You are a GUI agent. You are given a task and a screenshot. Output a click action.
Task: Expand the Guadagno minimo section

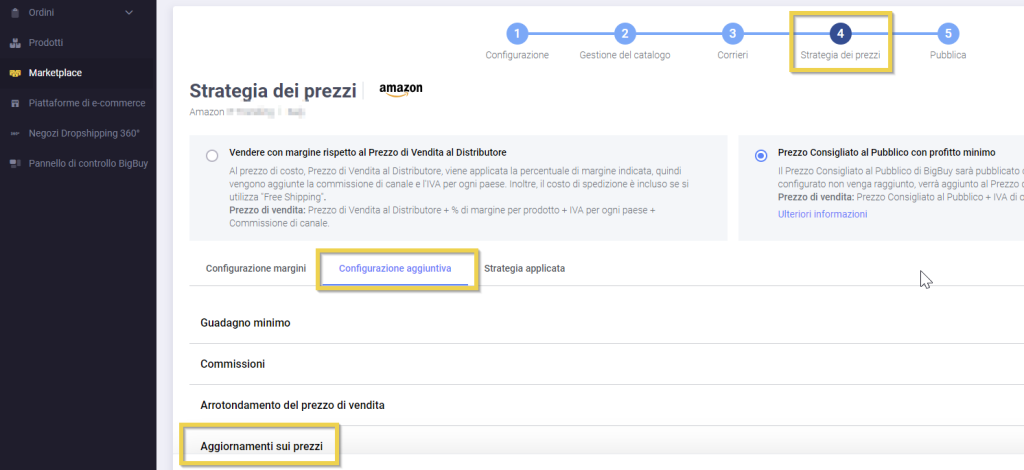pyautogui.click(x=245, y=323)
